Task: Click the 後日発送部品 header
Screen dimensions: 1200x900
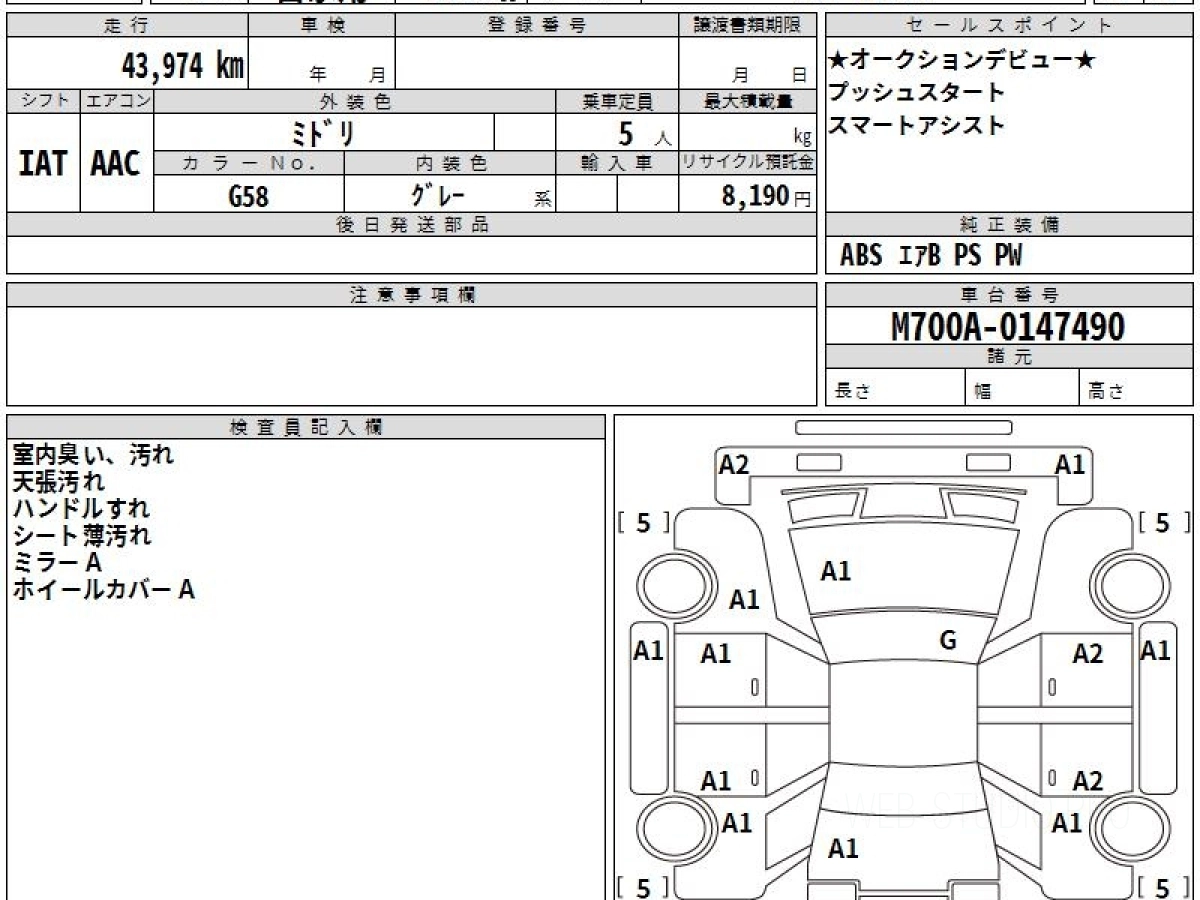Action: (x=412, y=225)
